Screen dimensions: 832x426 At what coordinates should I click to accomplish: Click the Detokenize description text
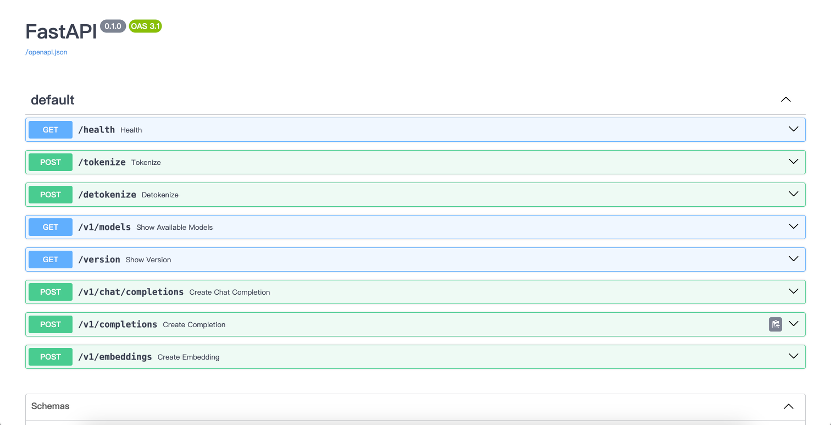click(160, 195)
